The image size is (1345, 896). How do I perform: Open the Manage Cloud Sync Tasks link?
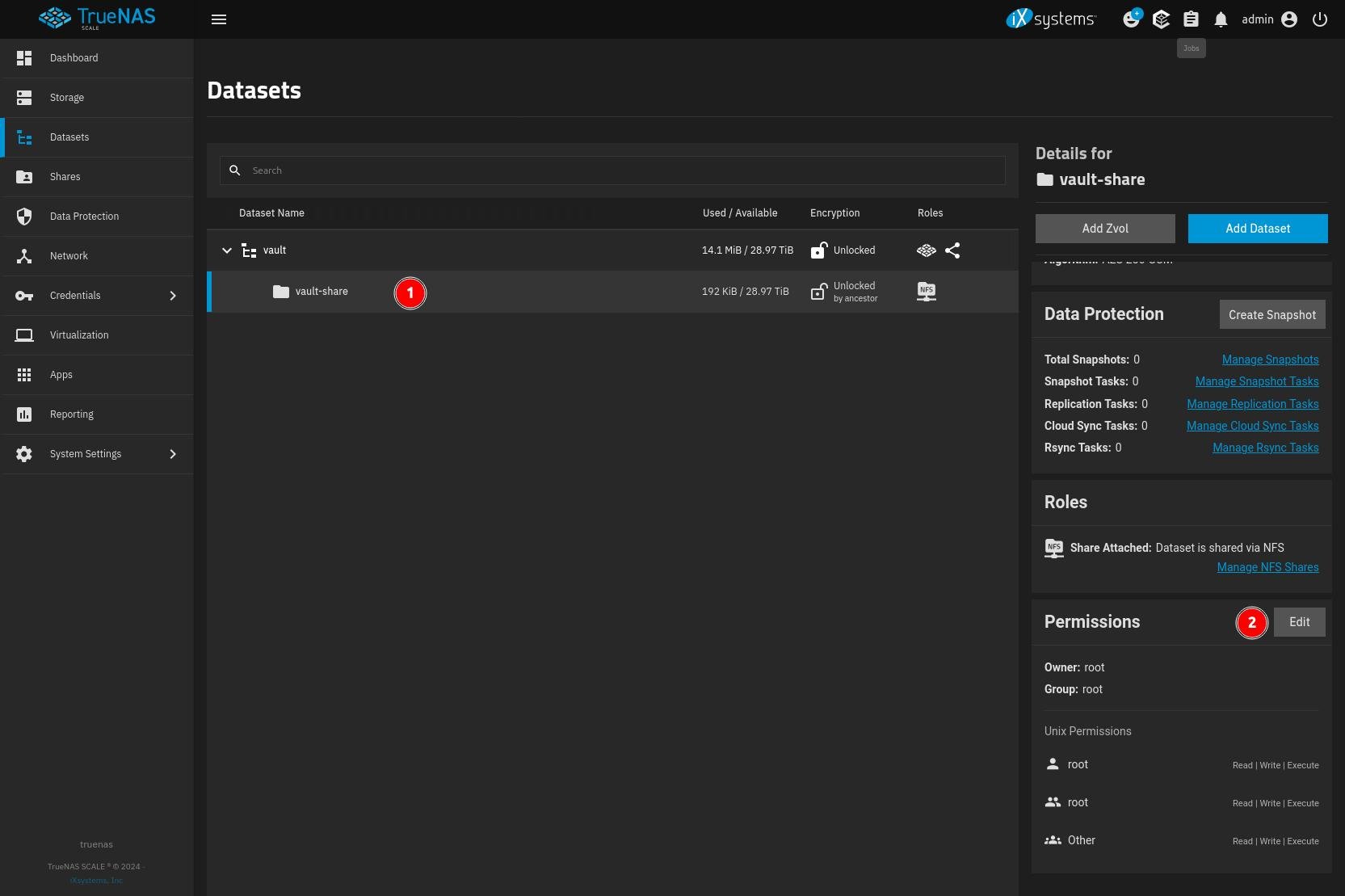point(1253,426)
